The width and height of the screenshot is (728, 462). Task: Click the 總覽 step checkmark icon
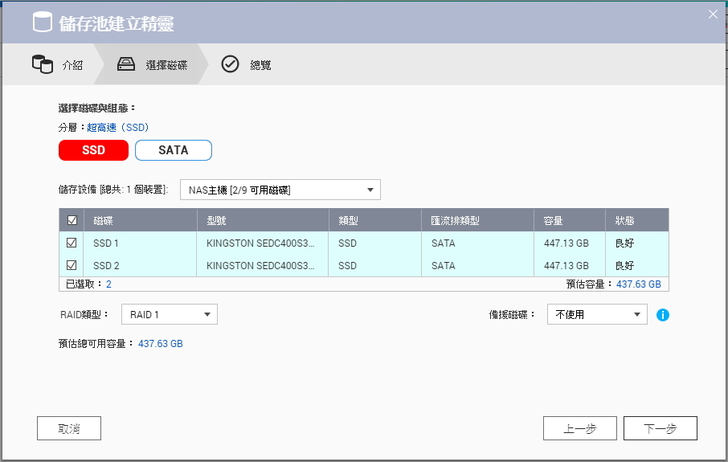click(230, 65)
